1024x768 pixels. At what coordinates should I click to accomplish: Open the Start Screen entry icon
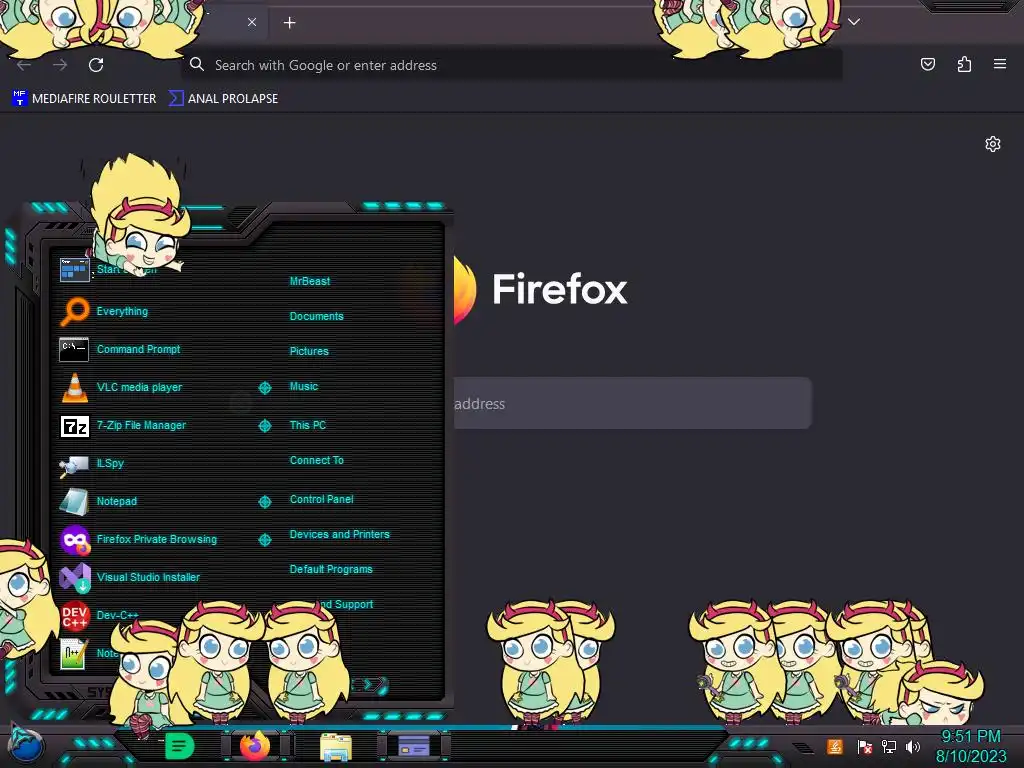(x=74, y=269)
